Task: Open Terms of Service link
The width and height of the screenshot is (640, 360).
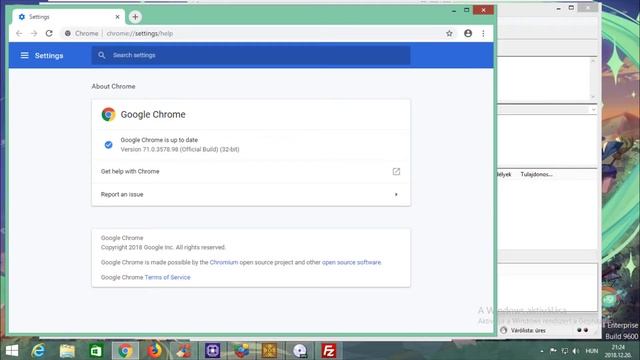Action: (167, 277)
